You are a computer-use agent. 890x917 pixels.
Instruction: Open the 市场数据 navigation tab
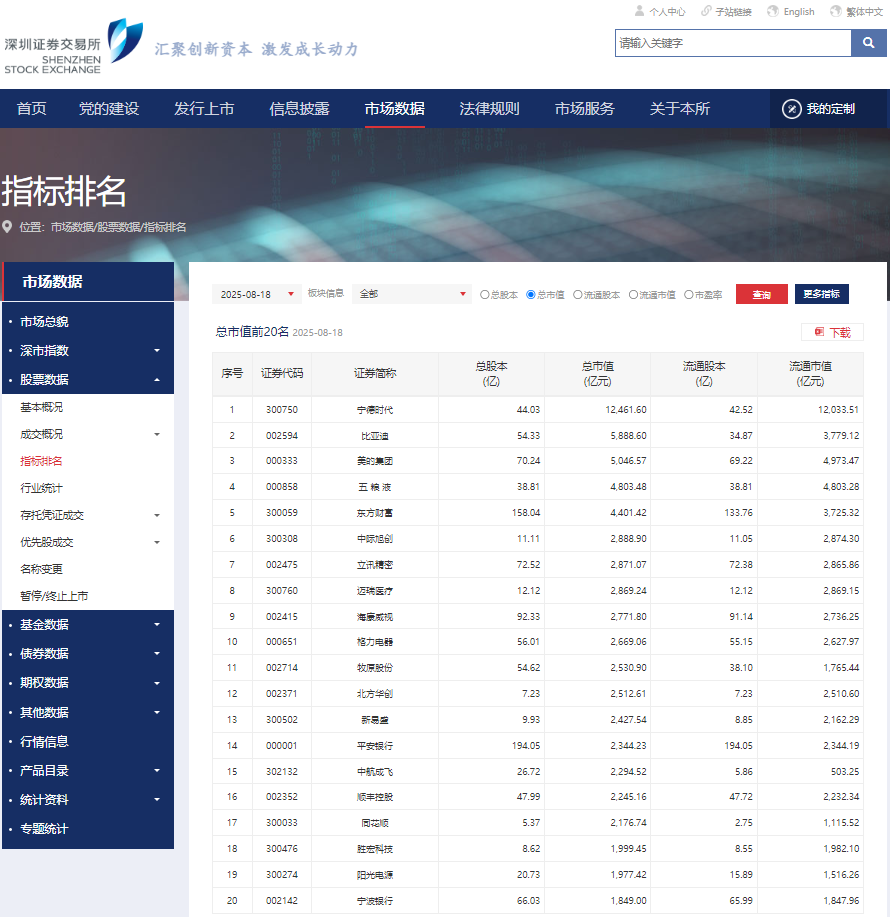(395, 109)
